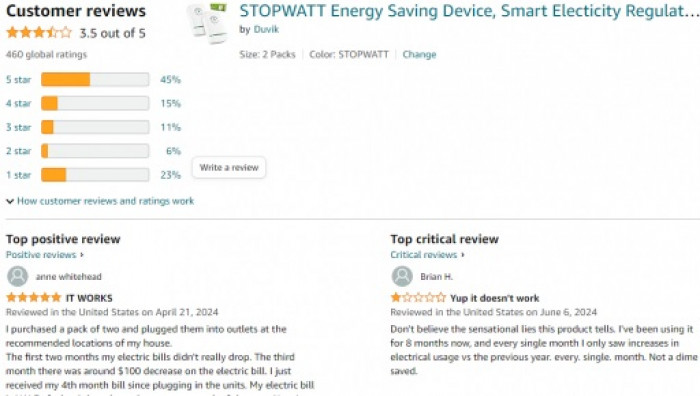Visit the Duvik brand link
Screen dimensions: 700x396
[x=266, y=29]
